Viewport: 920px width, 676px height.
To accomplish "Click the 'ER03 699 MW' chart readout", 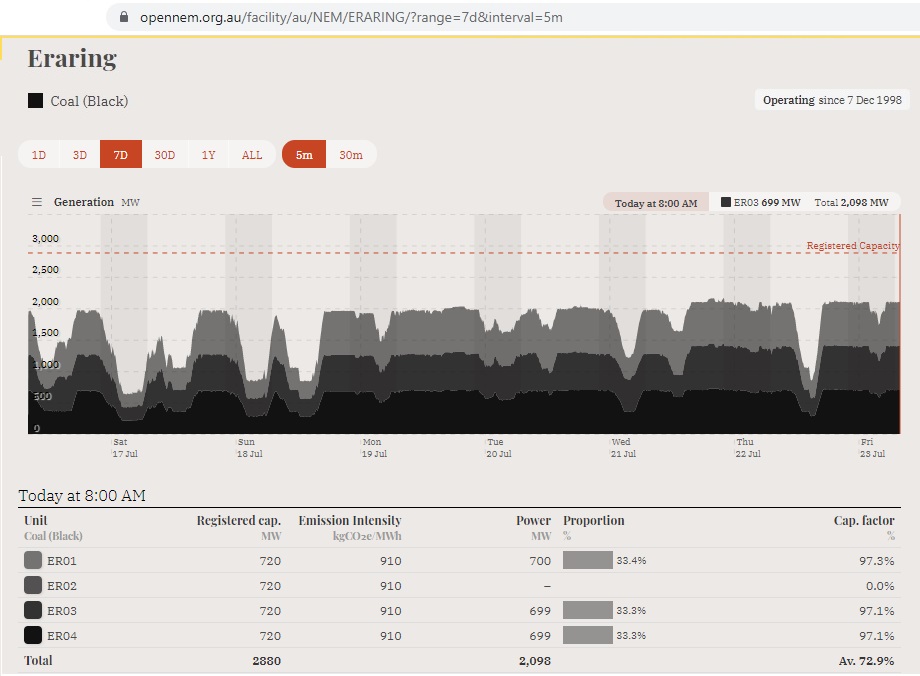I will point(760,202).
